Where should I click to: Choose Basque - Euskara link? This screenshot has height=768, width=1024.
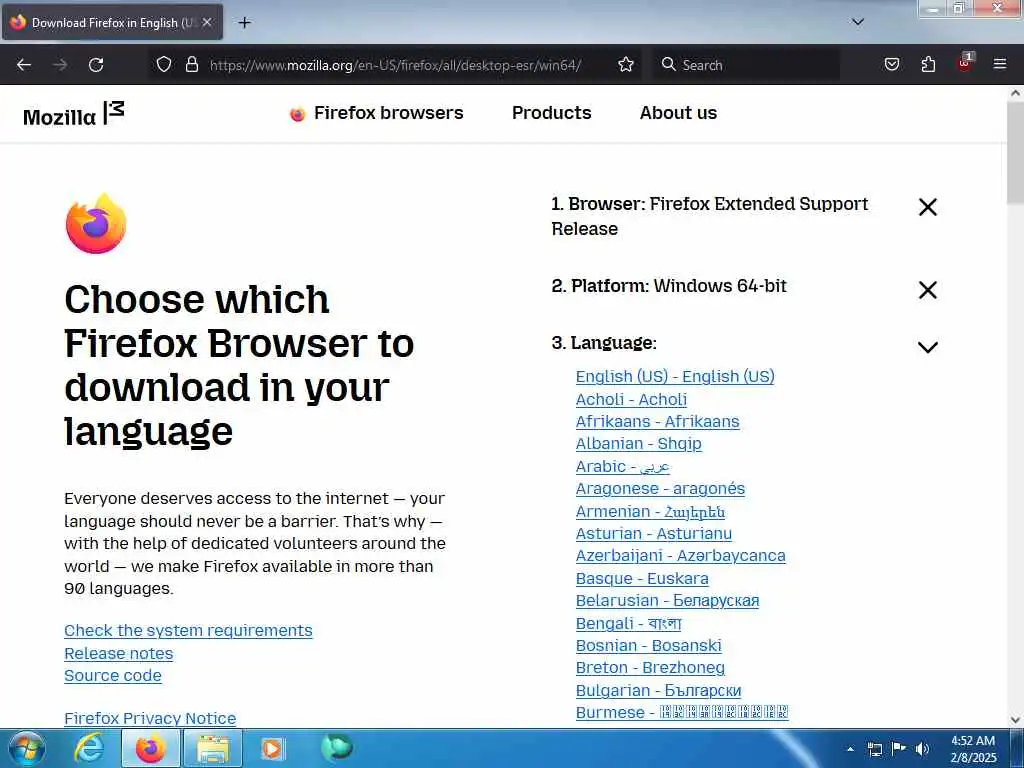(x=641, y=579)
